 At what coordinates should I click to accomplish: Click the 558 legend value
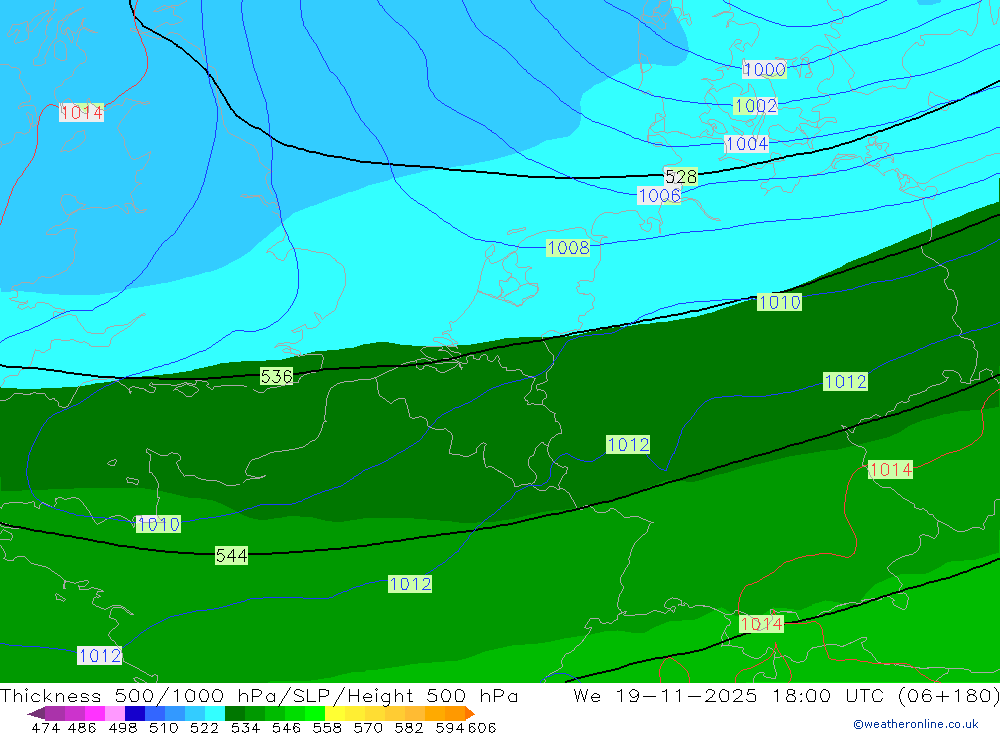(327, 727)
